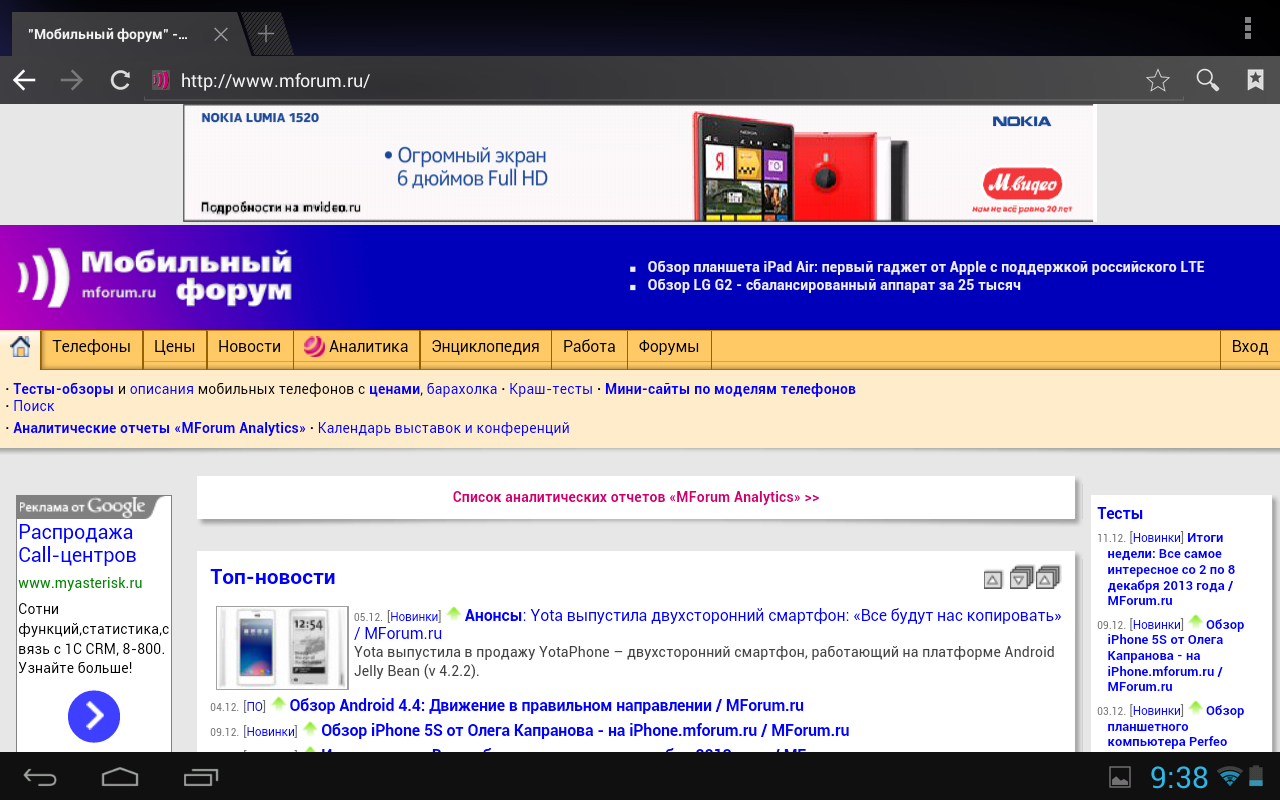Open Аналитические отчеты «MForum Analytics» link
Image resolution: width=1280 pixels, height=800 pixels.
[159, 428]
